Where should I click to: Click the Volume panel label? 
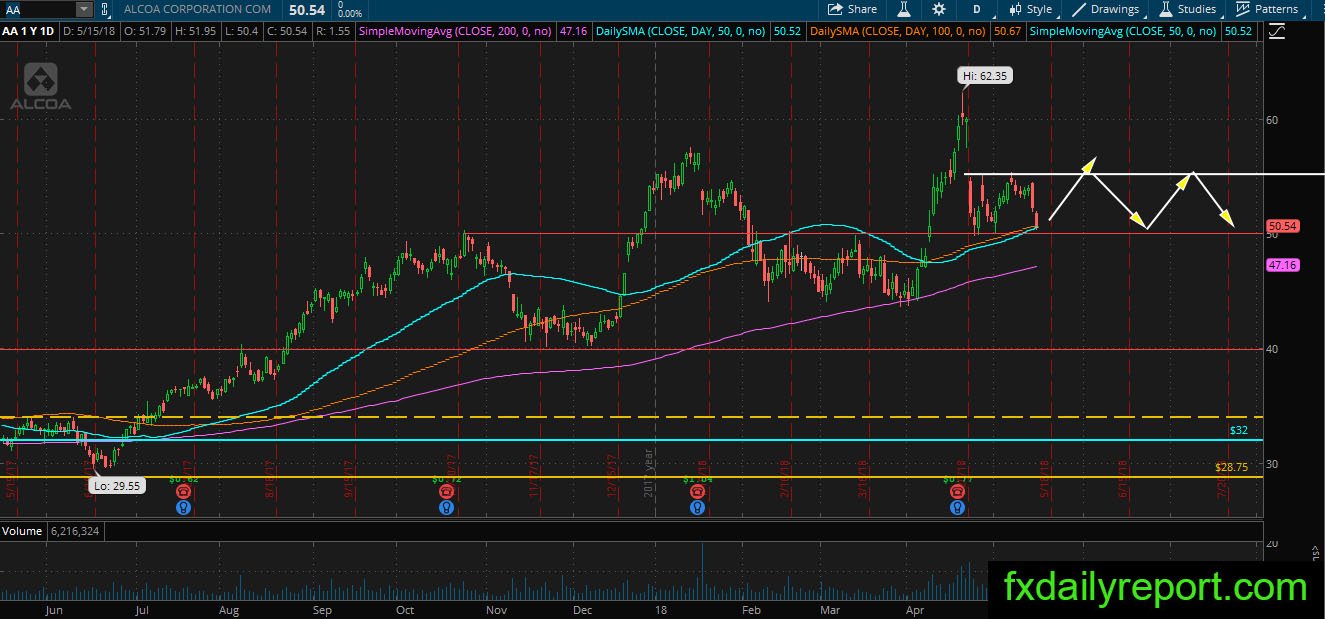(x=23, y=531)
